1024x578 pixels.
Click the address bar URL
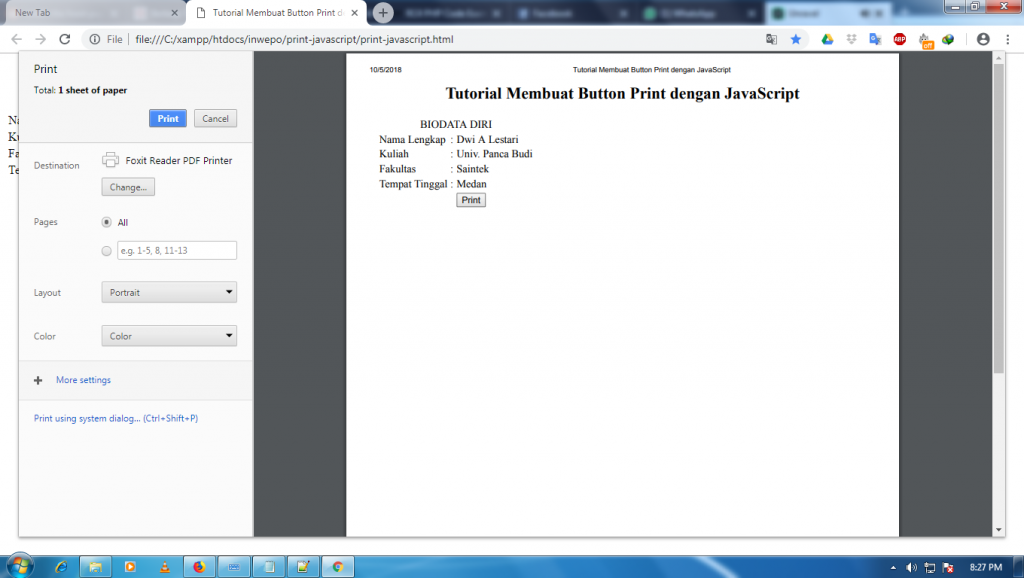tap(294, 39)
